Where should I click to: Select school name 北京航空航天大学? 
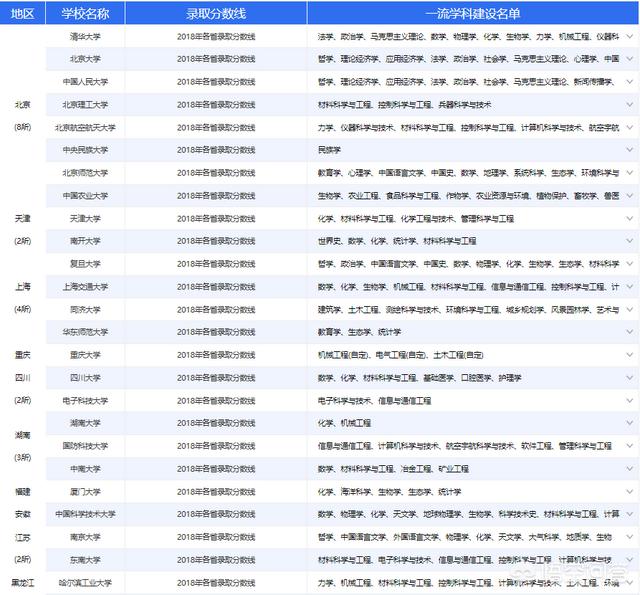click(85, 127)
